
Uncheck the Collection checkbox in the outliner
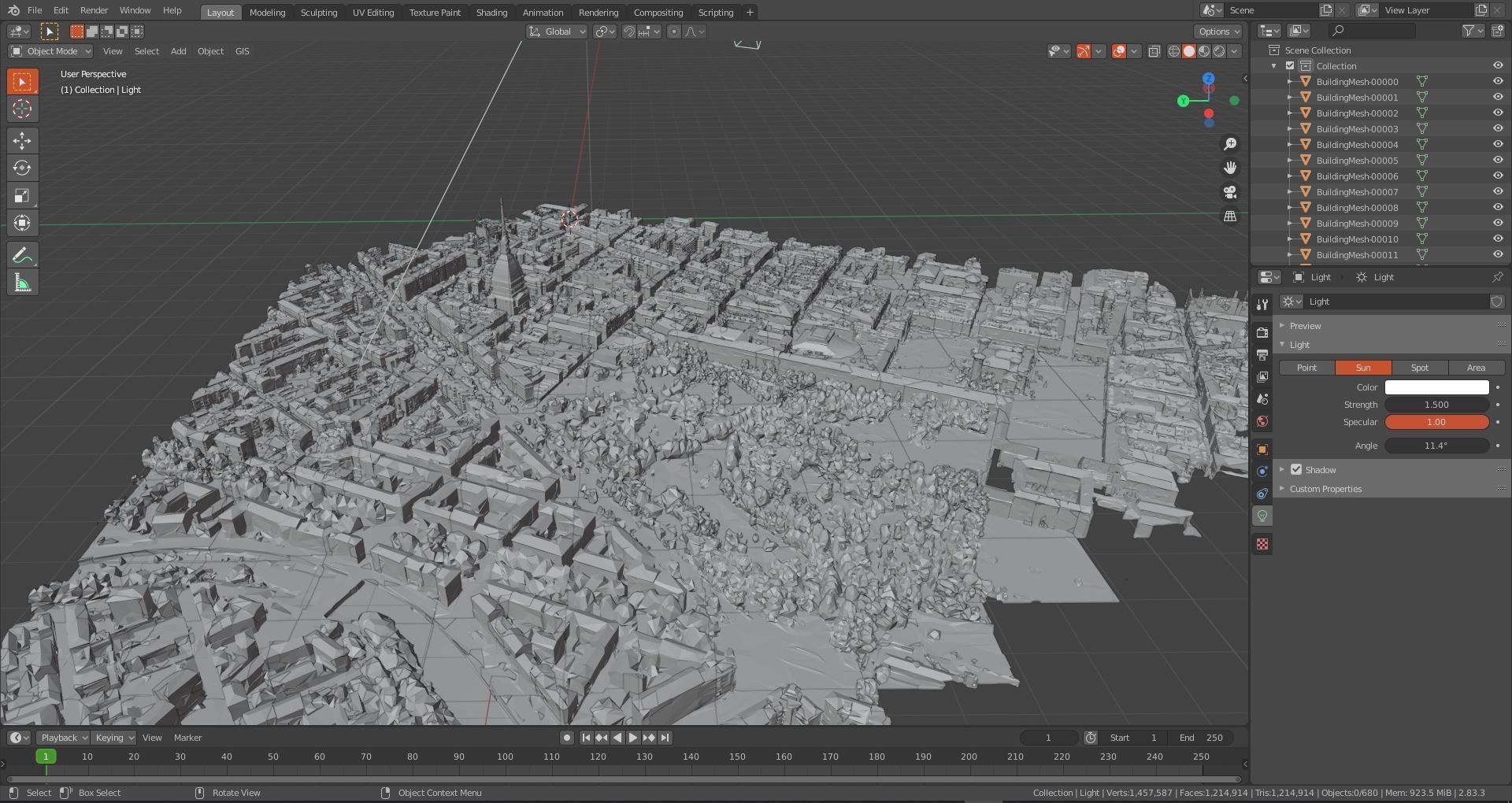tap(1290, 66)
